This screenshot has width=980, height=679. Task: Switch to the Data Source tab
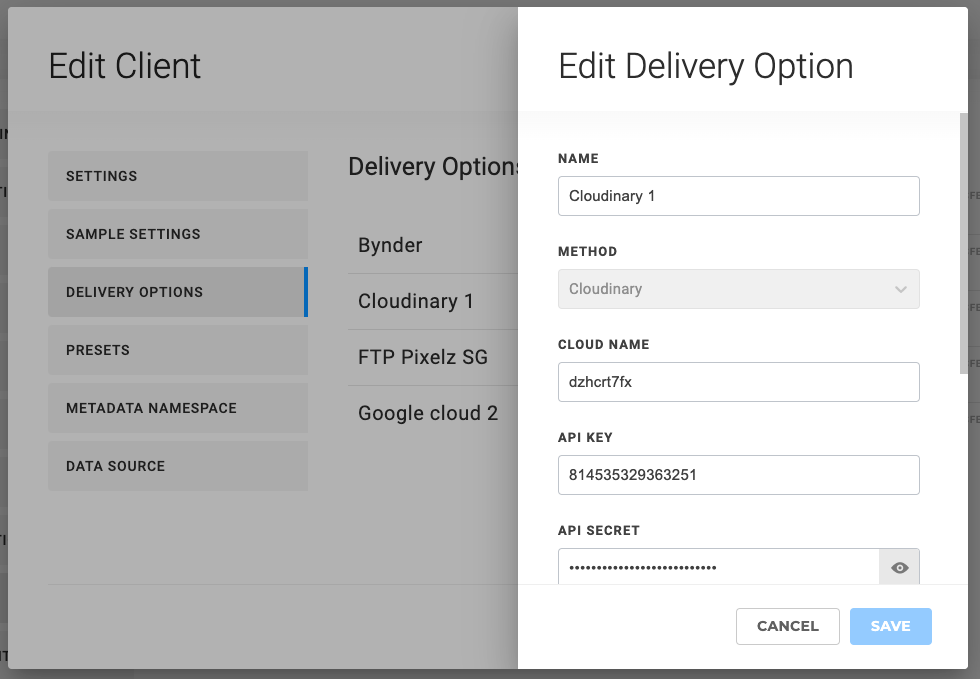click(x=177, y=466)
